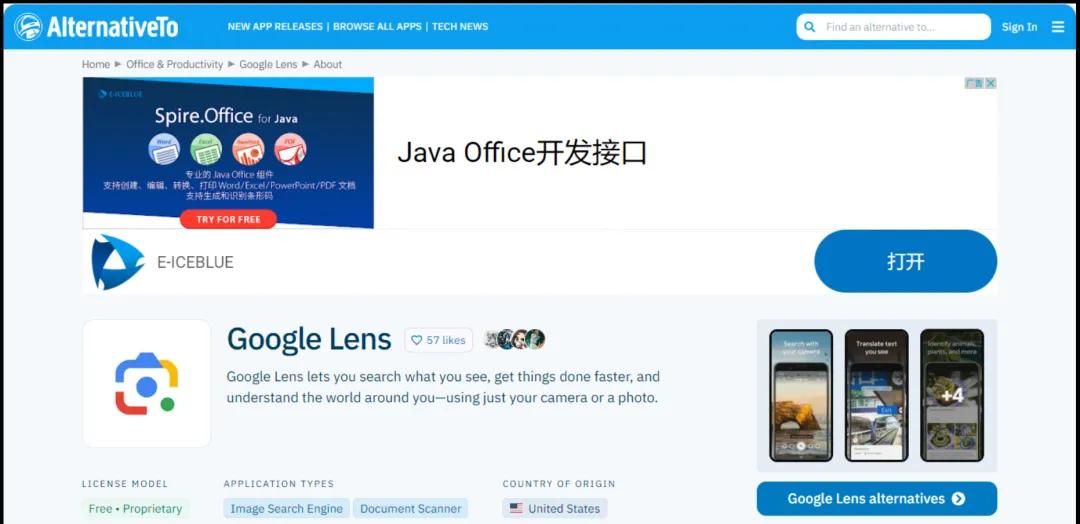Click the ad info label icon

[974, 83]
